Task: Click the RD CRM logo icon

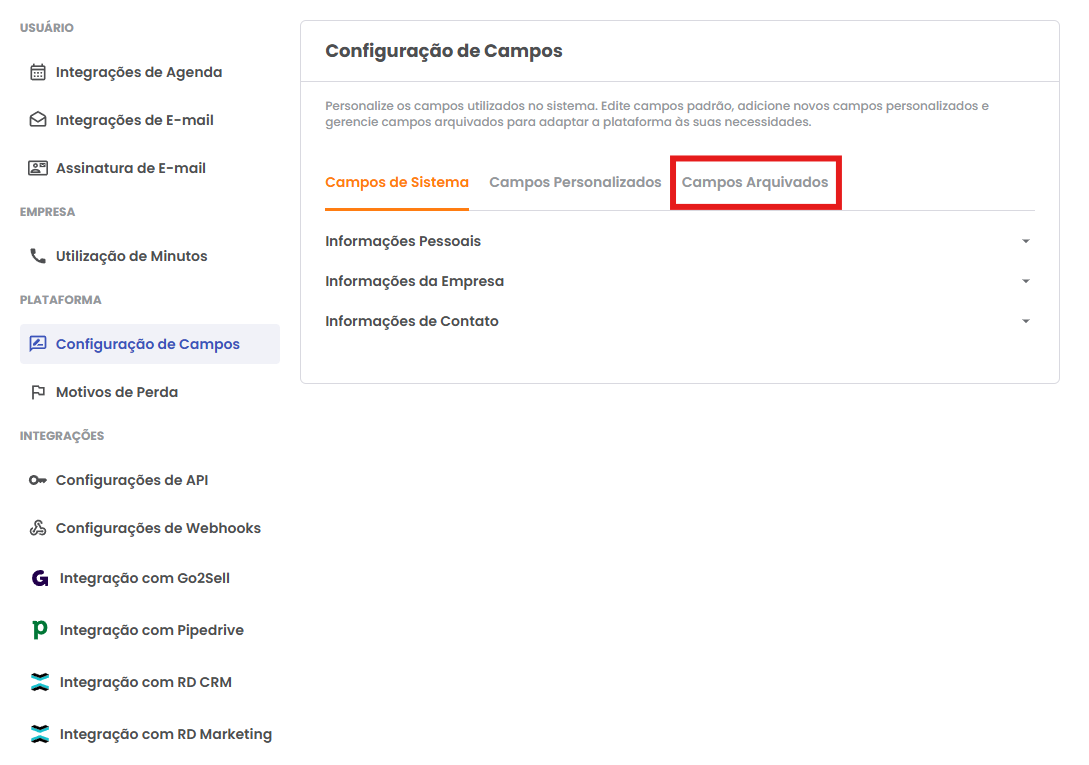Action: click(x=40, y=682)
